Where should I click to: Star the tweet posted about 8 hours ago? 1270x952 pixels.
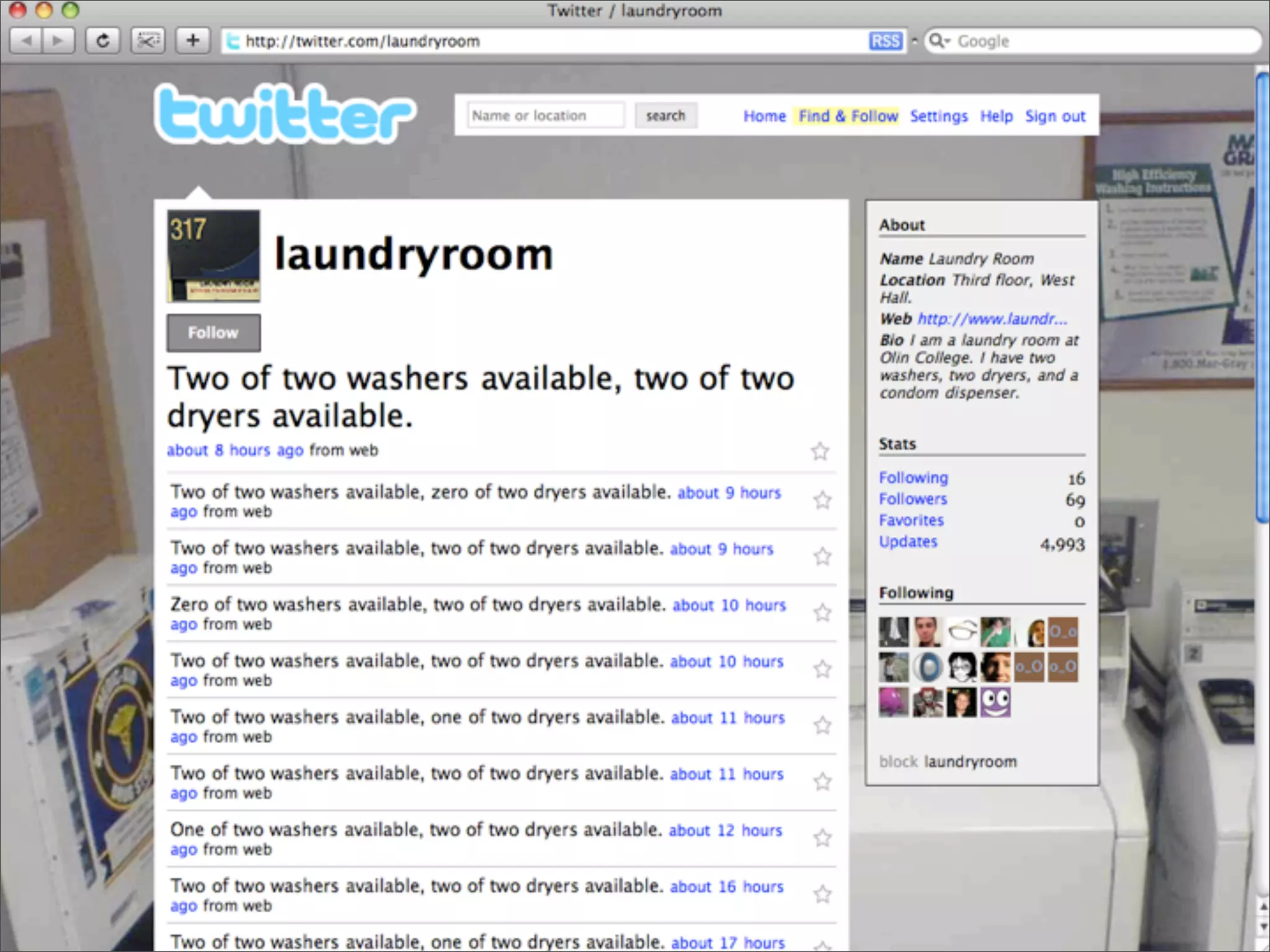click(x=820, y=451)
